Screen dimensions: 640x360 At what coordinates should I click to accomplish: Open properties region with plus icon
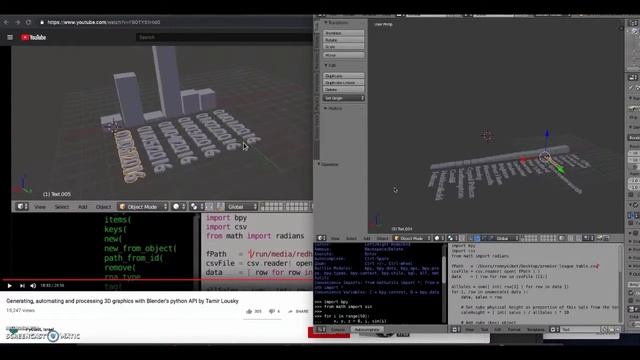(621, 28)
